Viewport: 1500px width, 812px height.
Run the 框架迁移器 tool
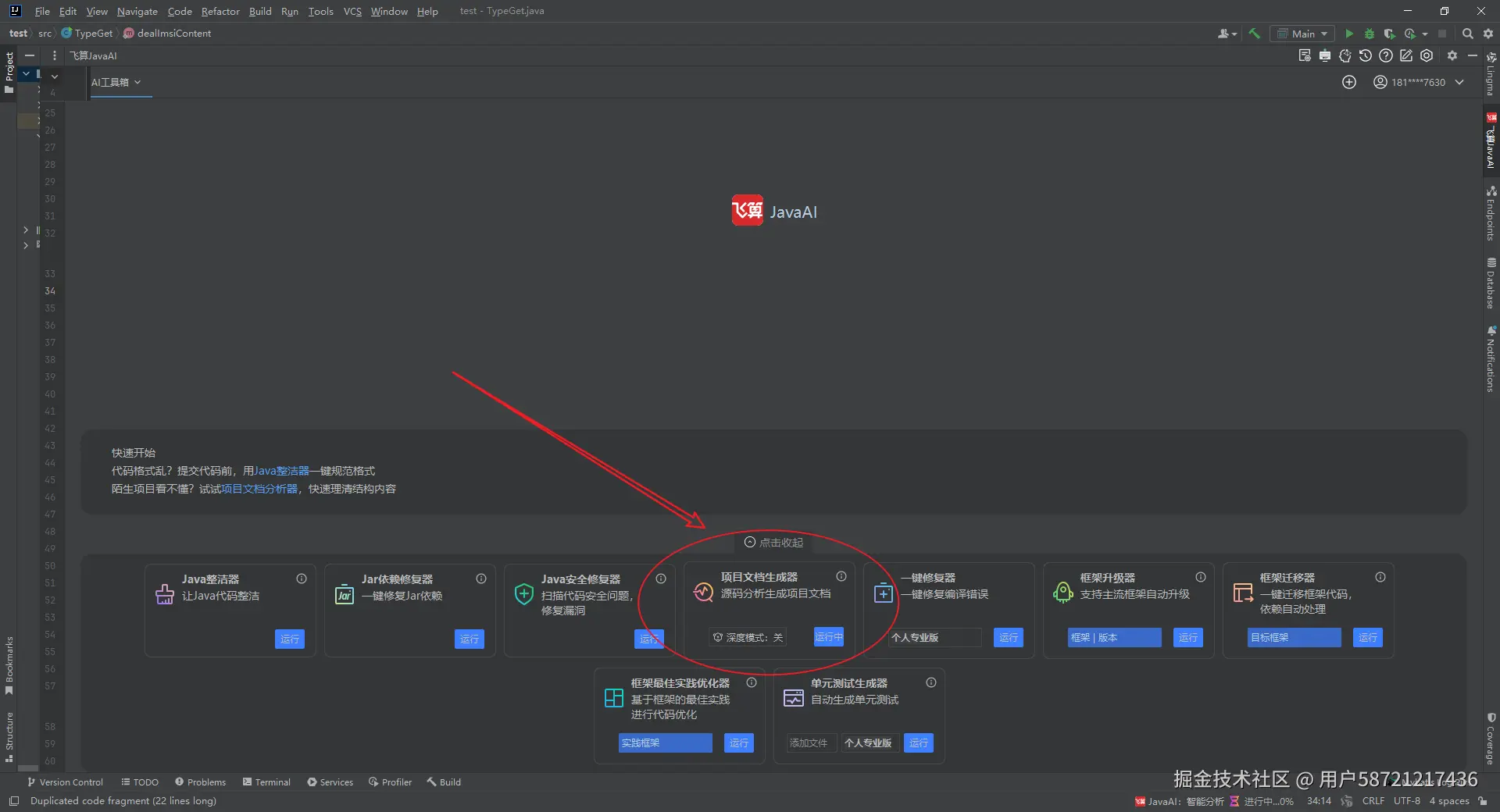coord(1368,638)
